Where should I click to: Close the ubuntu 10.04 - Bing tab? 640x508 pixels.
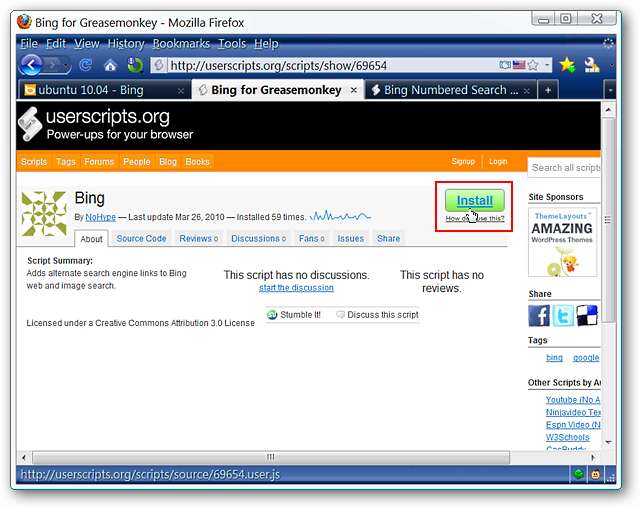180,91
